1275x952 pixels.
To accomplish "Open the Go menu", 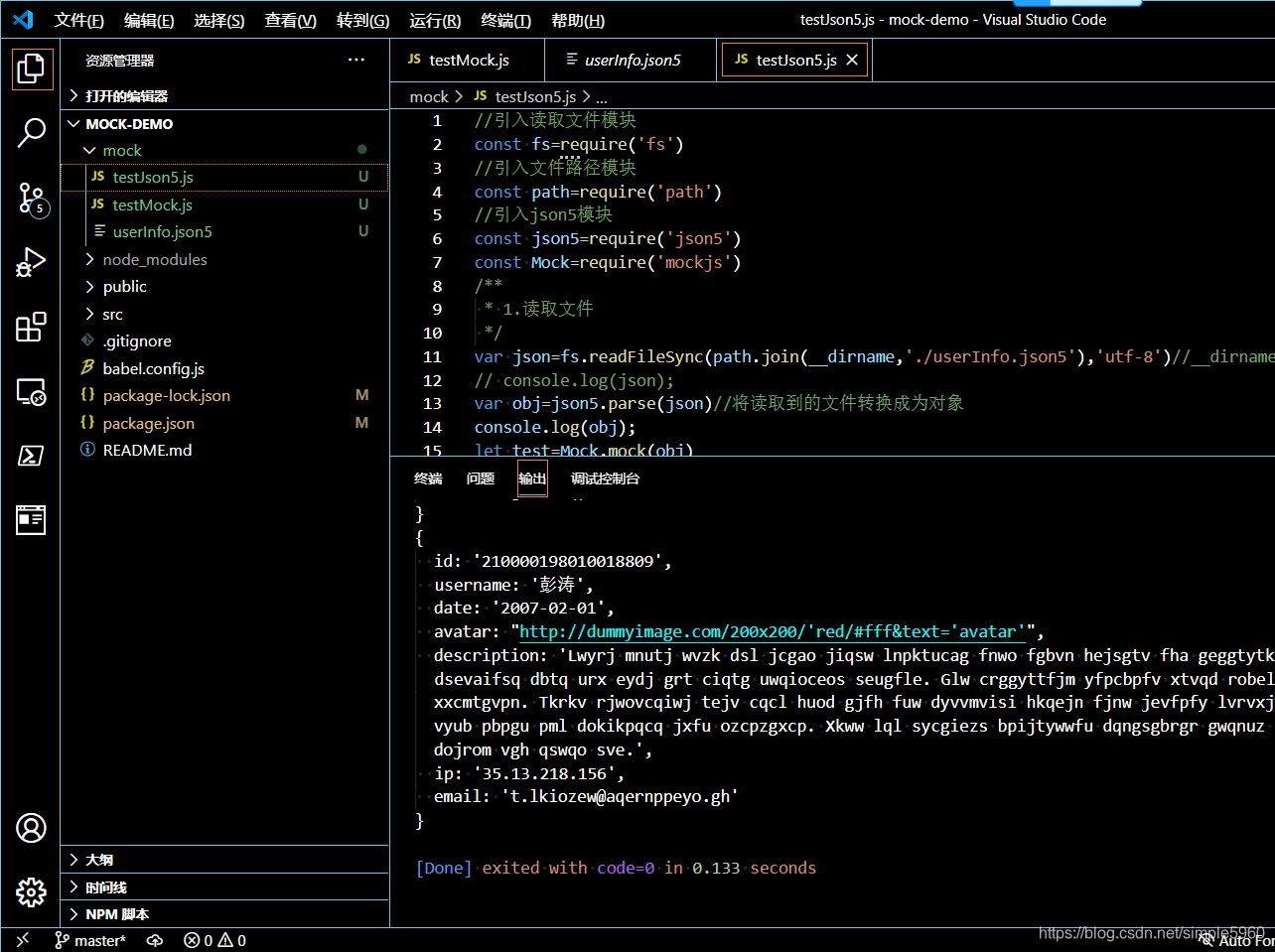I will (363, 20).
